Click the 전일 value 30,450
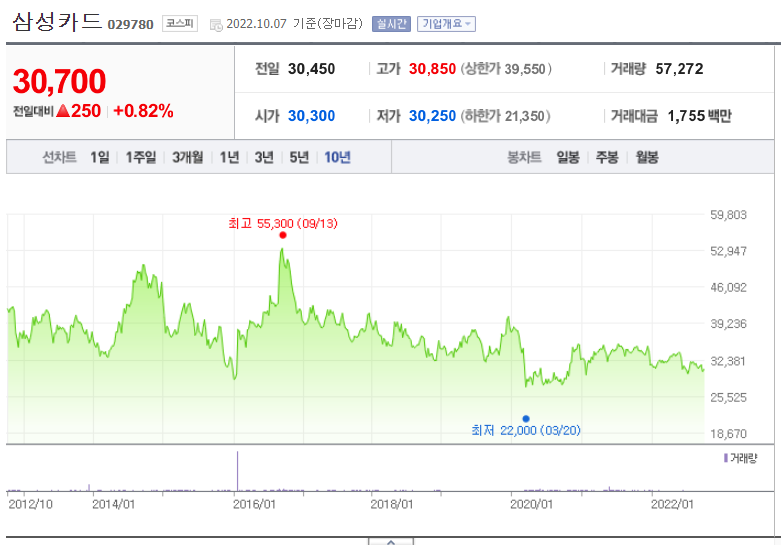This screenshot has width=781, height=545. 311,69
